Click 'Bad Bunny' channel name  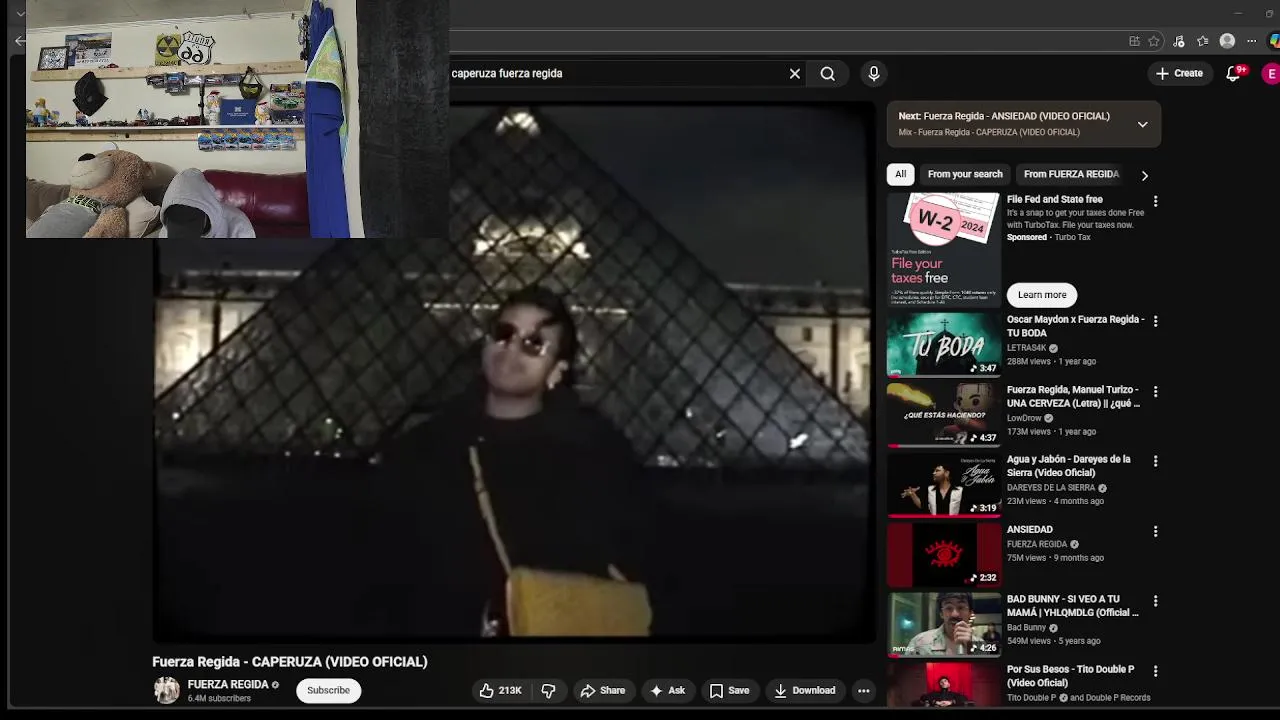tap(1026, 628)
